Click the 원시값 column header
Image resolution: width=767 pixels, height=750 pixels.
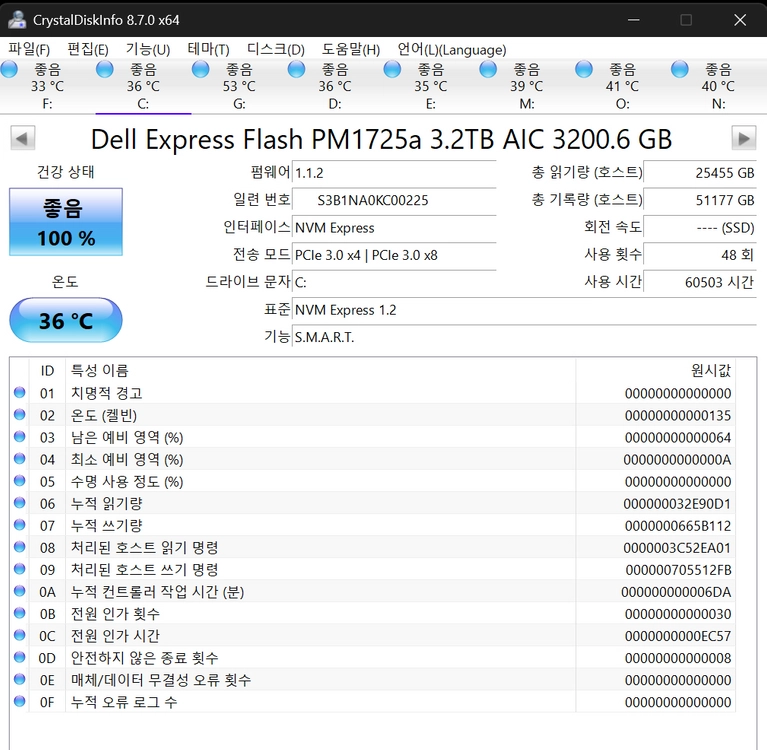655,370
